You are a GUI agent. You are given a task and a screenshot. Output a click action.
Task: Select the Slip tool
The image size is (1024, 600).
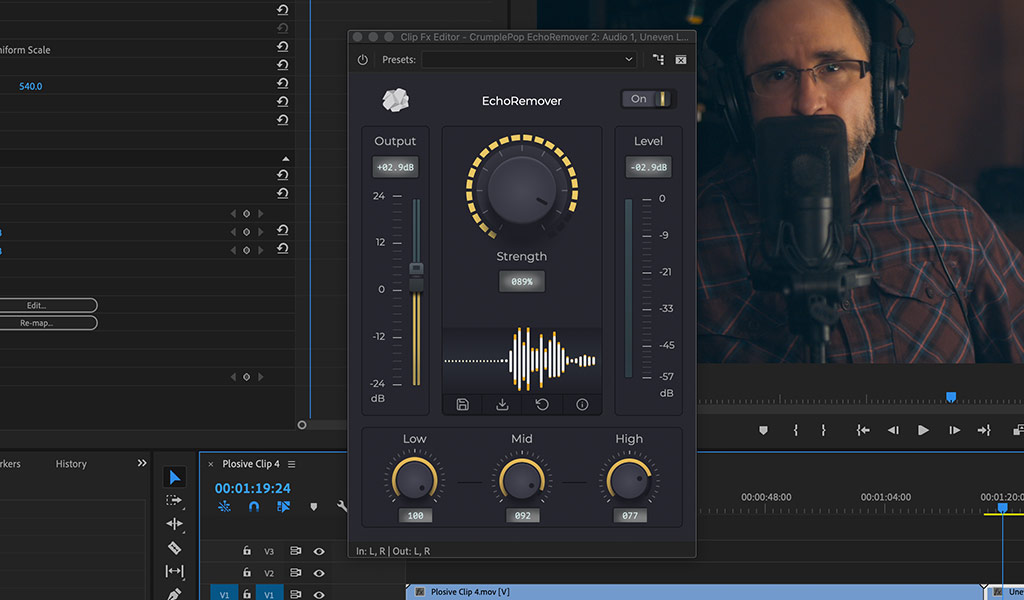174,571
